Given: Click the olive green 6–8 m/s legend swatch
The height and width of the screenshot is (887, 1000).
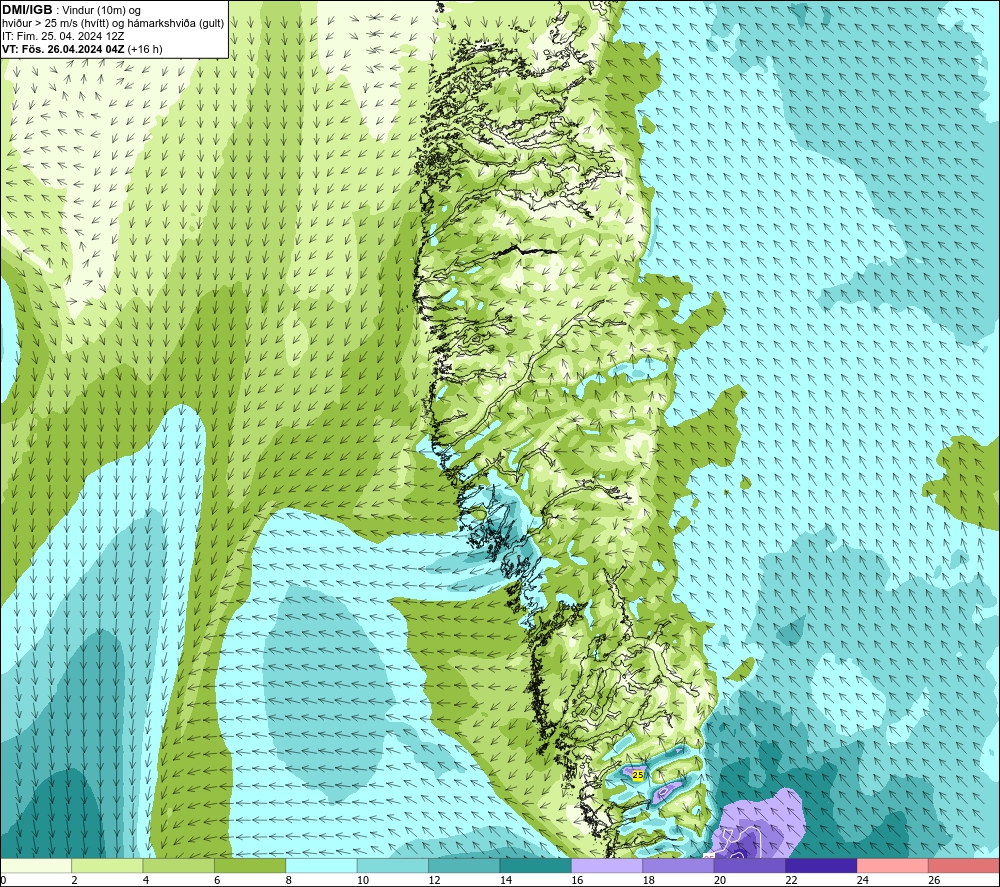Looking at the screenshot, I should (250, 866).
